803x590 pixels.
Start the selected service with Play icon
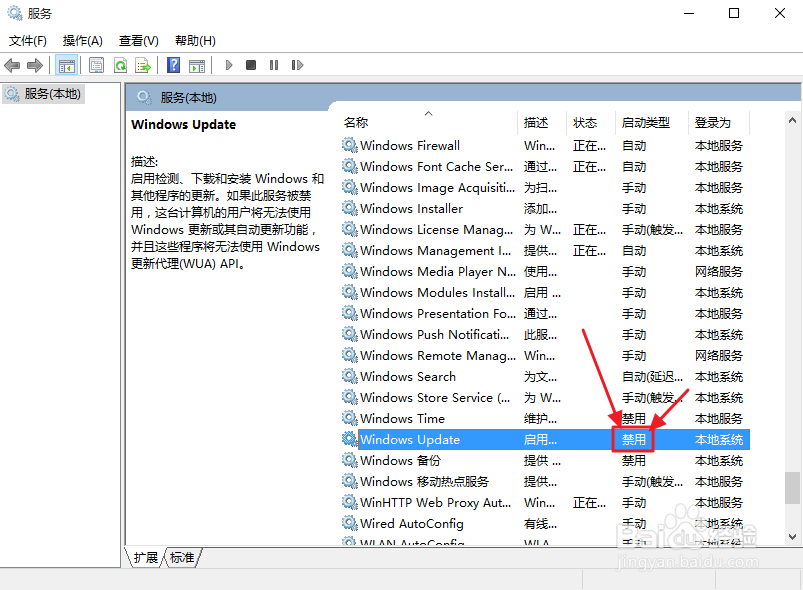pos(229,65)
